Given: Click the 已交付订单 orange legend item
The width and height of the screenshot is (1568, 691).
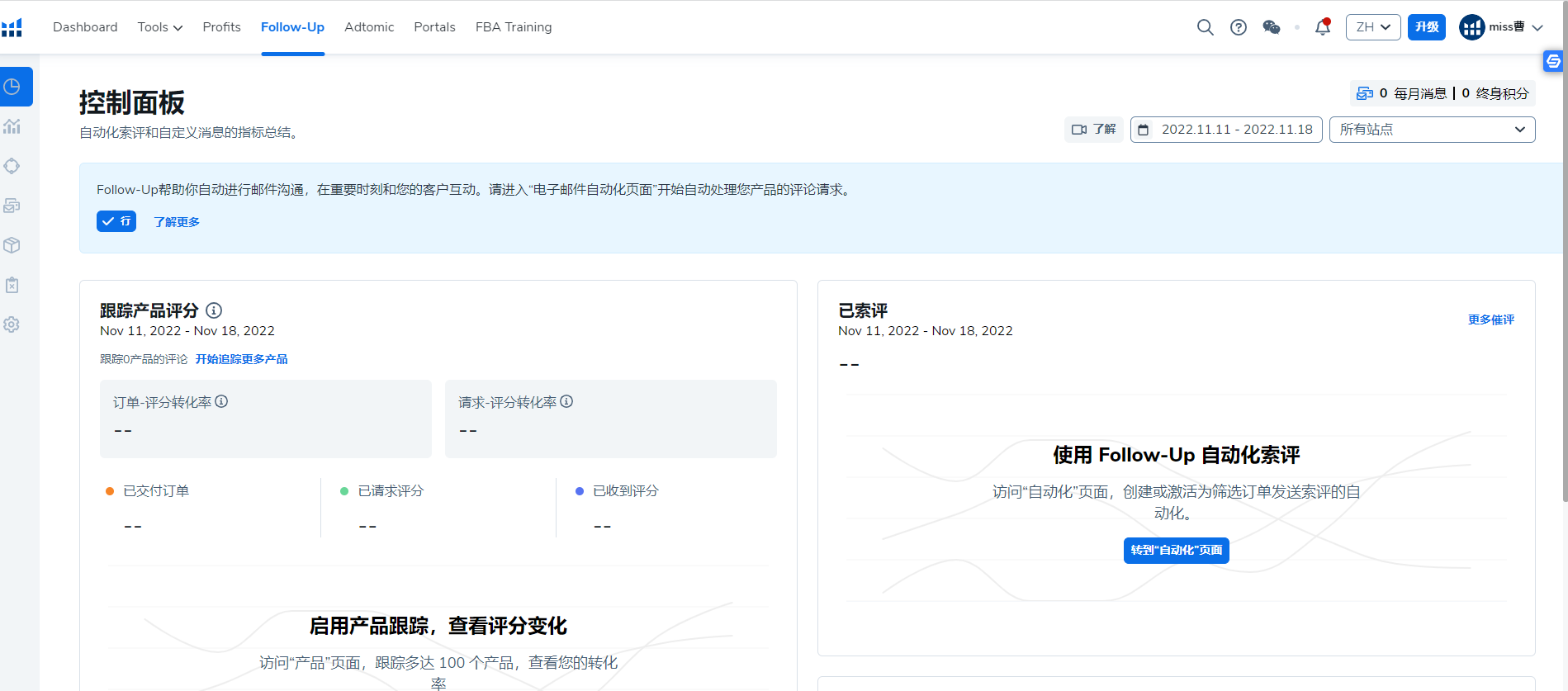Looking at the screenshot, I should [147, 491].
